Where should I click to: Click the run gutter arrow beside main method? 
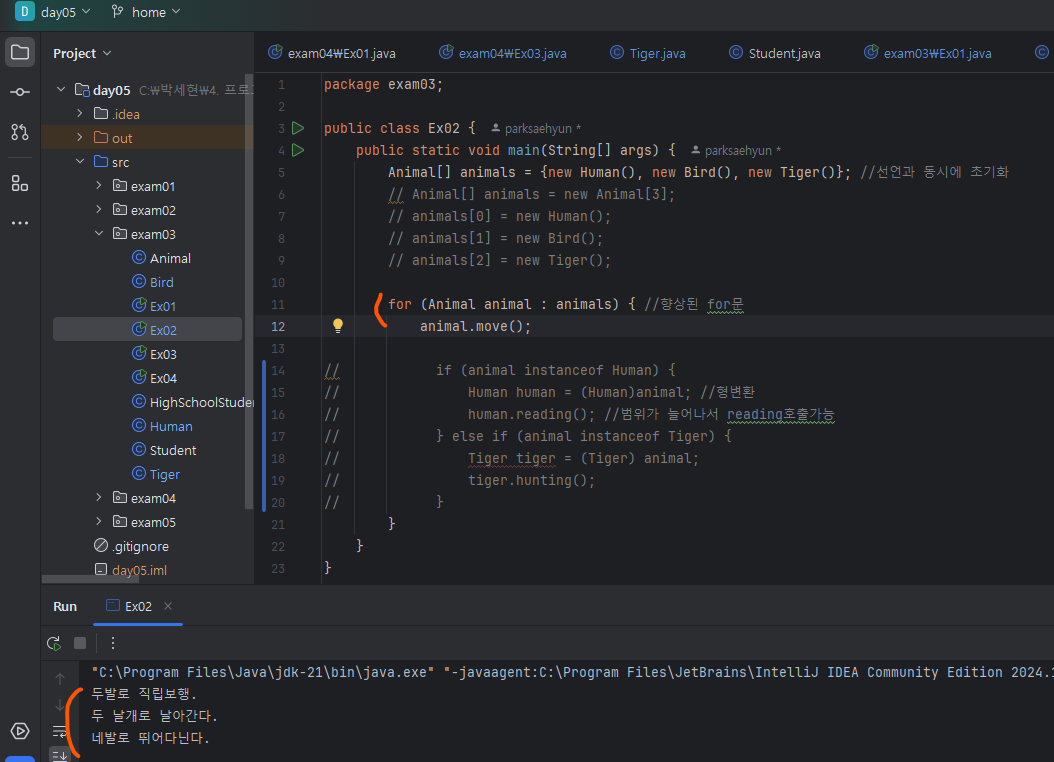[297, 150]
